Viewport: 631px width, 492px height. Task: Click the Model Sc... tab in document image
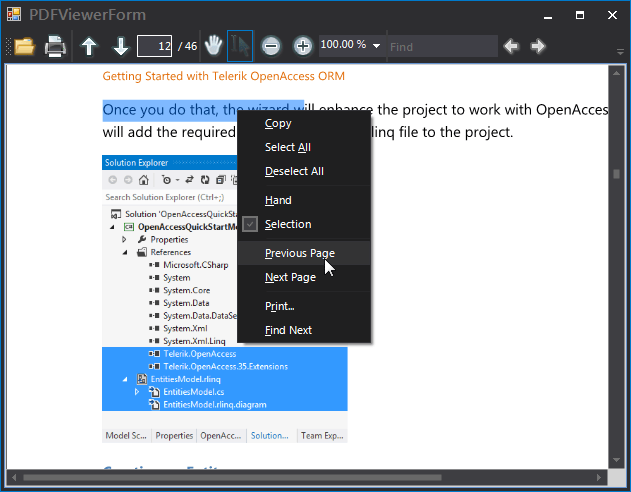click(126, 436)
